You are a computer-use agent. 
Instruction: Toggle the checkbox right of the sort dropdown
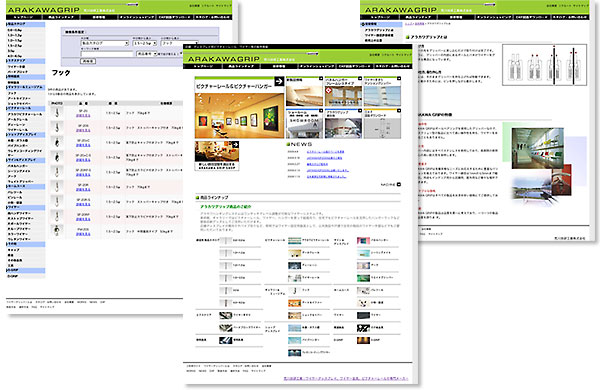point(181,54)
